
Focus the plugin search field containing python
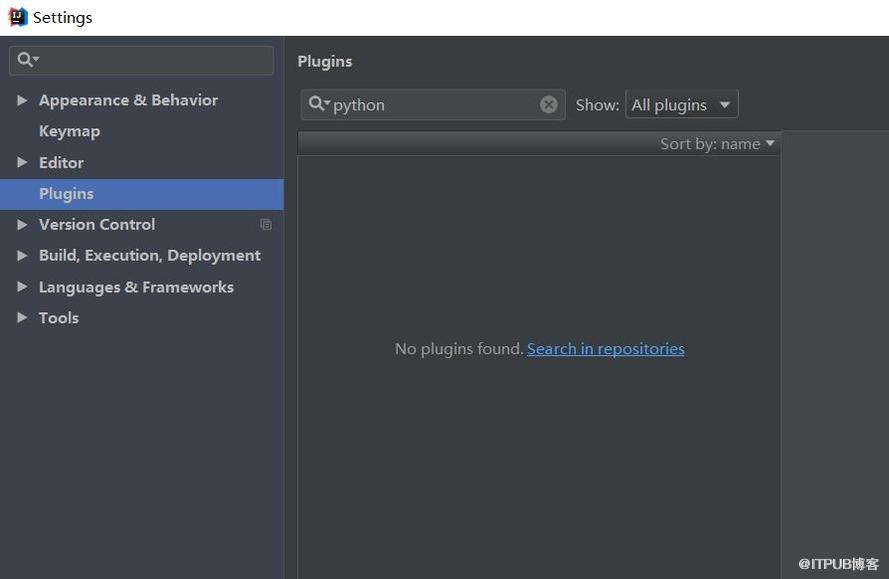pos(433,104)
